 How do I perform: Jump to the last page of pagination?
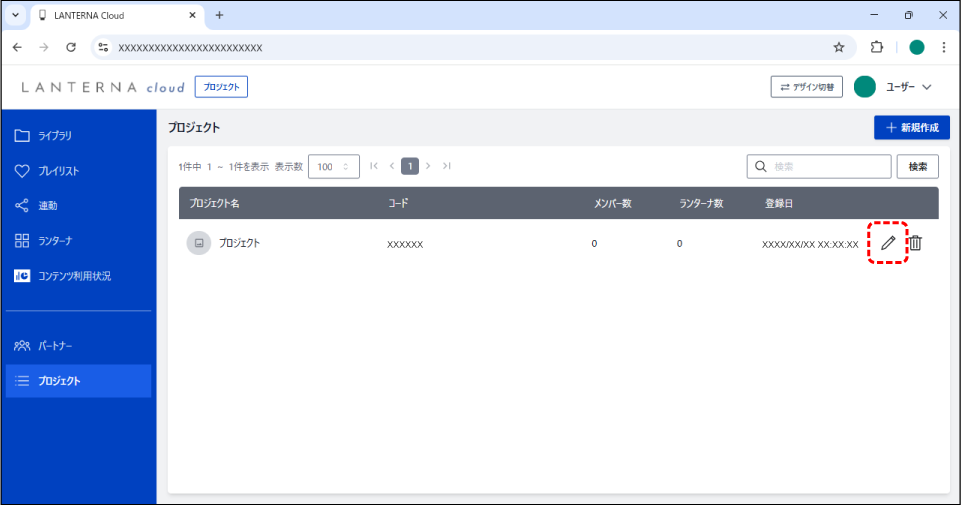pos(446,166)
